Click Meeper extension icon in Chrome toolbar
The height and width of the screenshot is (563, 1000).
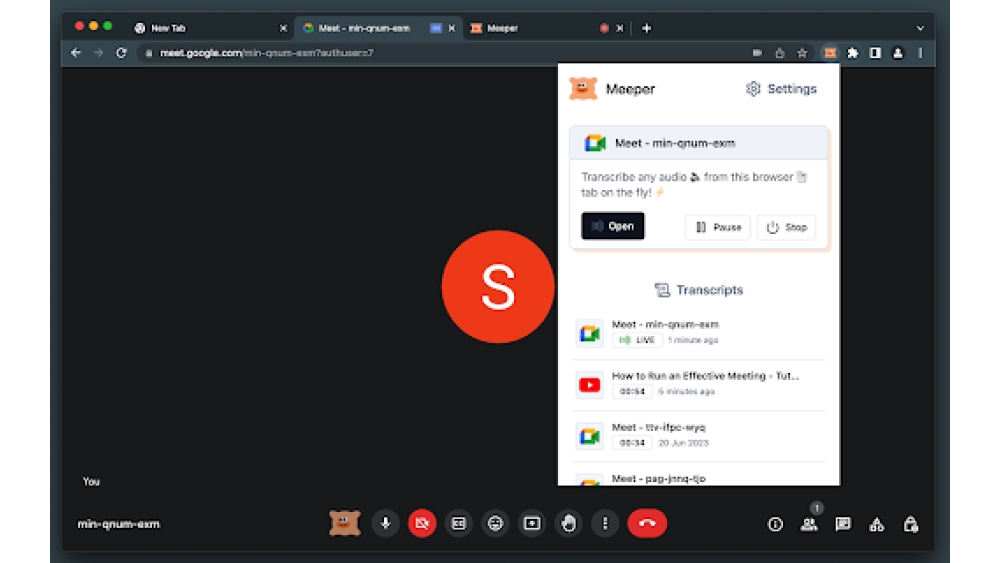click(830, 53)
